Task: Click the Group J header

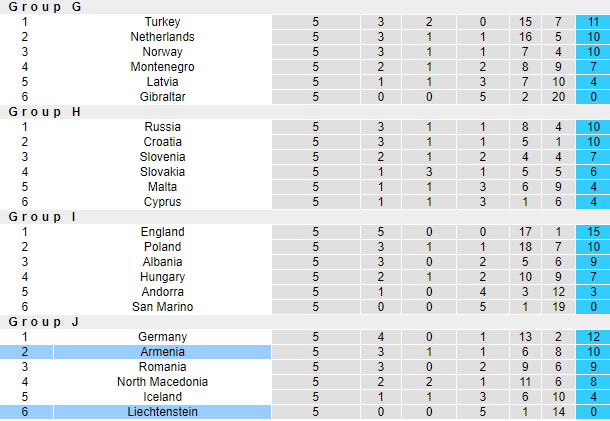Action: click(45, 322)
